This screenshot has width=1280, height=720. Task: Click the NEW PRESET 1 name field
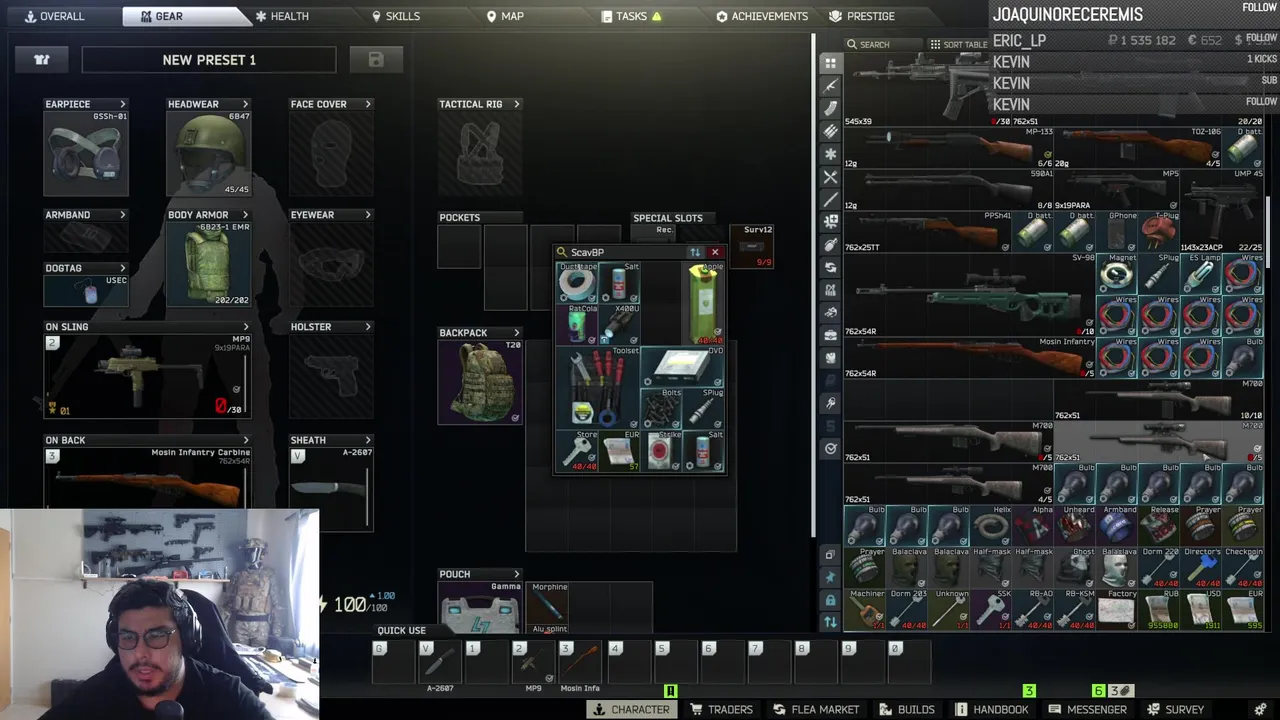click(209, 60)
